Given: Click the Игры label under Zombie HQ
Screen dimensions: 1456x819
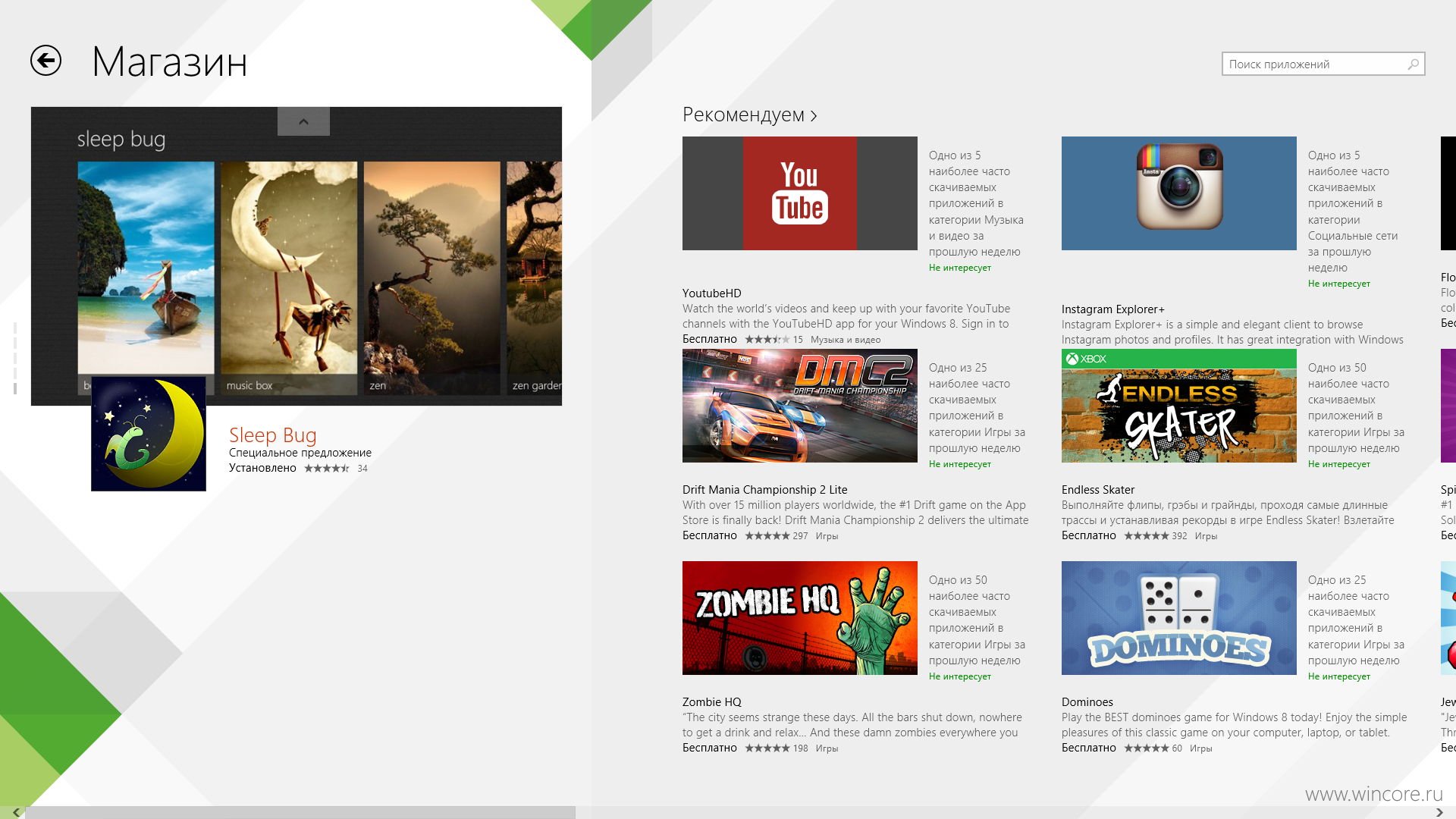Looking at the screenshot, I should [827, 748].
